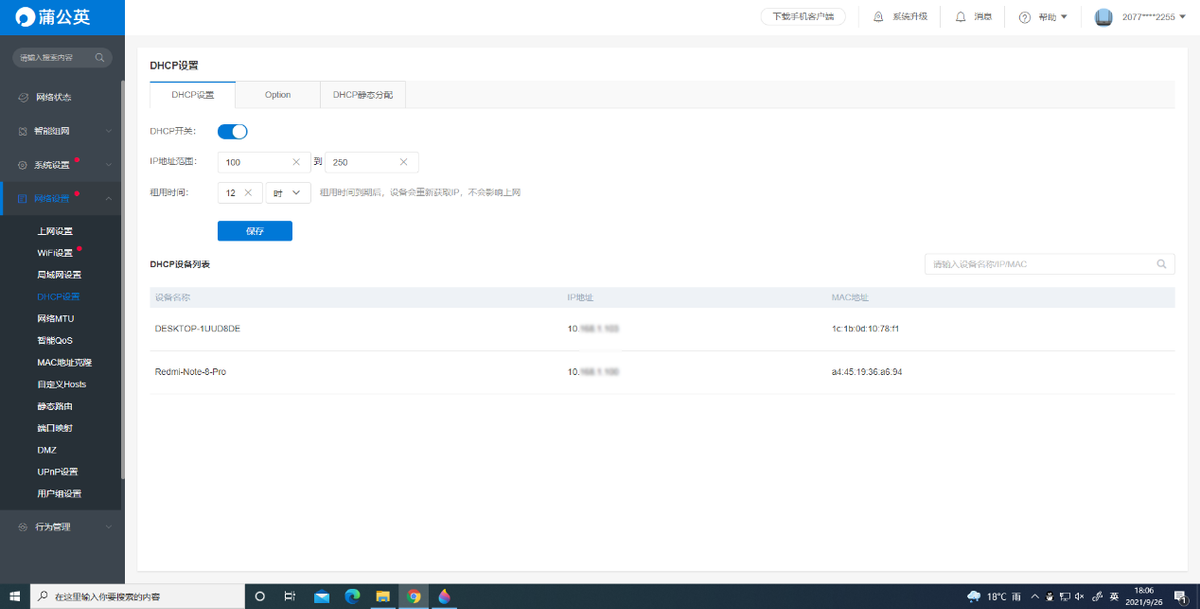Viewport: 1200px width, 609px height.
Task: Click the 保存 save button
Action: (255, 231)
